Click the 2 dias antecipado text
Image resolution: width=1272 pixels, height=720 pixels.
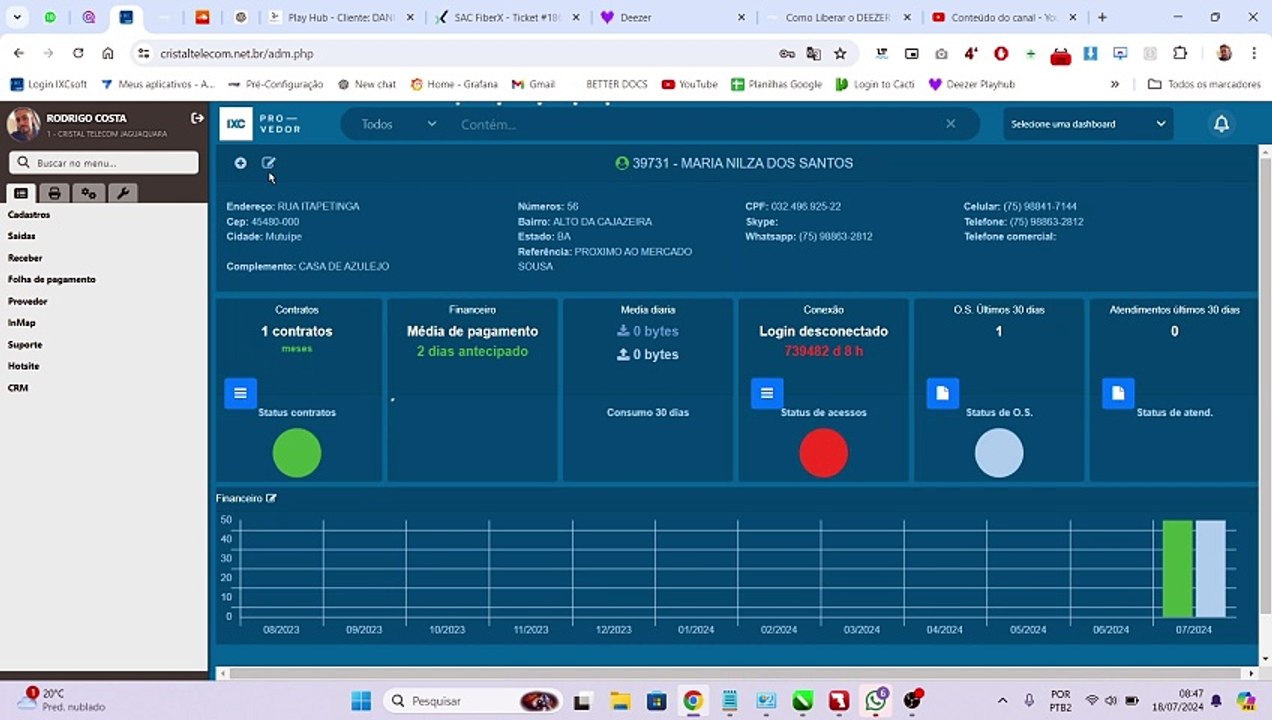point(472,351)
